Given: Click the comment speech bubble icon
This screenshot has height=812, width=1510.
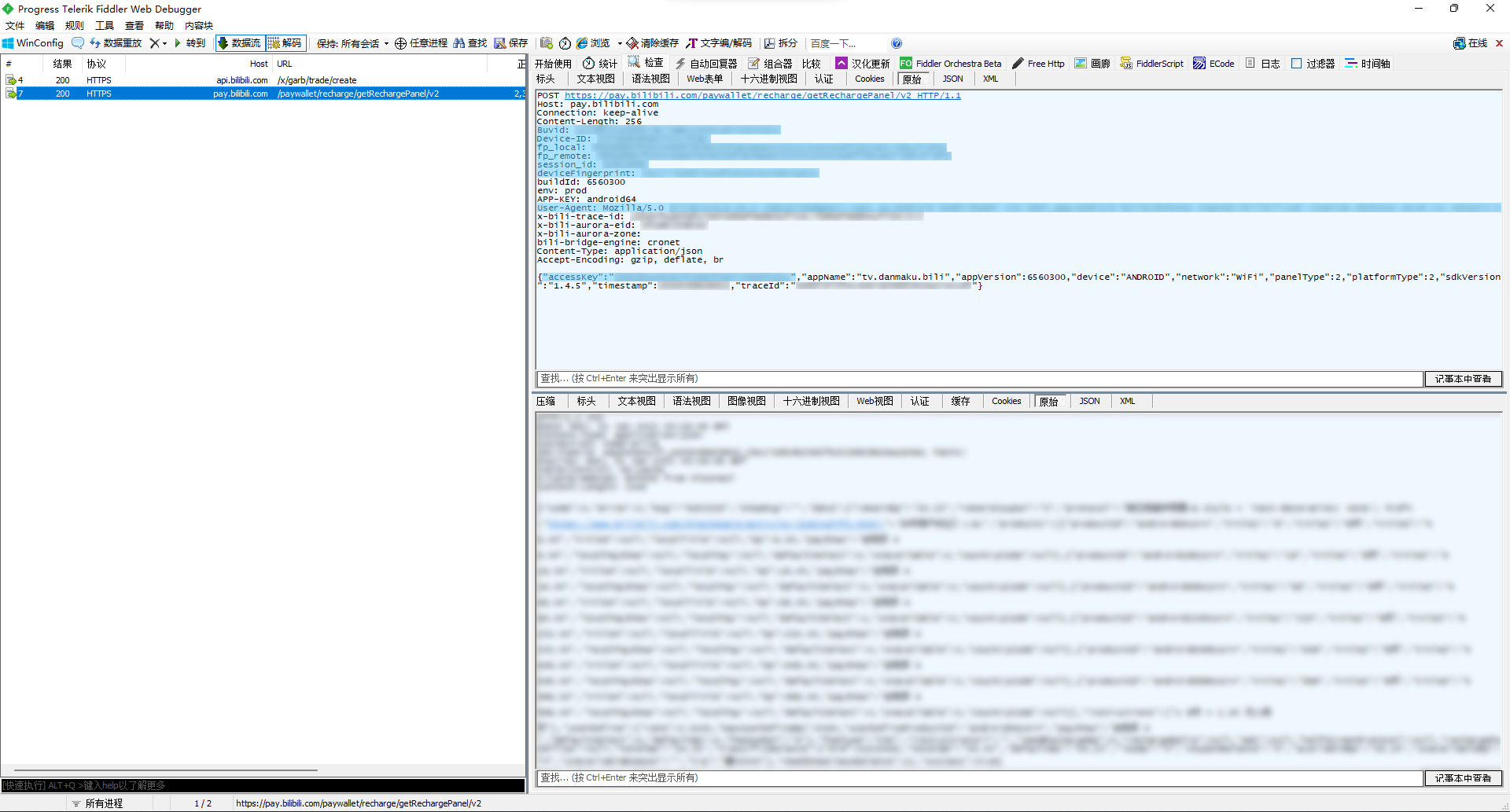Looking at the screenshot, I should (x=78, y=43).
